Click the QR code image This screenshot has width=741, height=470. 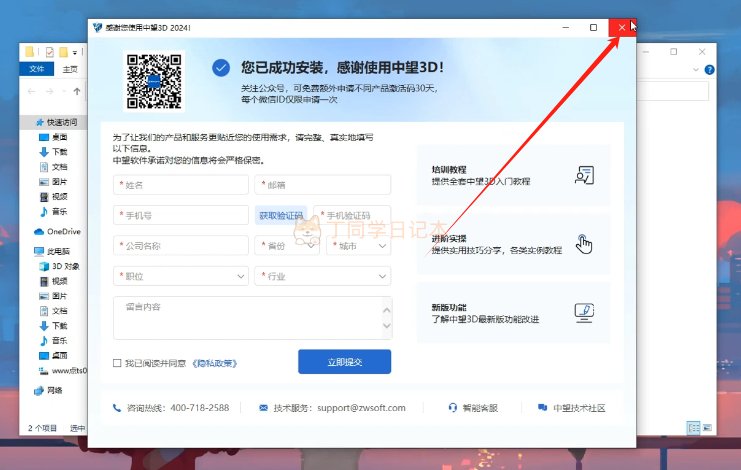click(153, 79)
